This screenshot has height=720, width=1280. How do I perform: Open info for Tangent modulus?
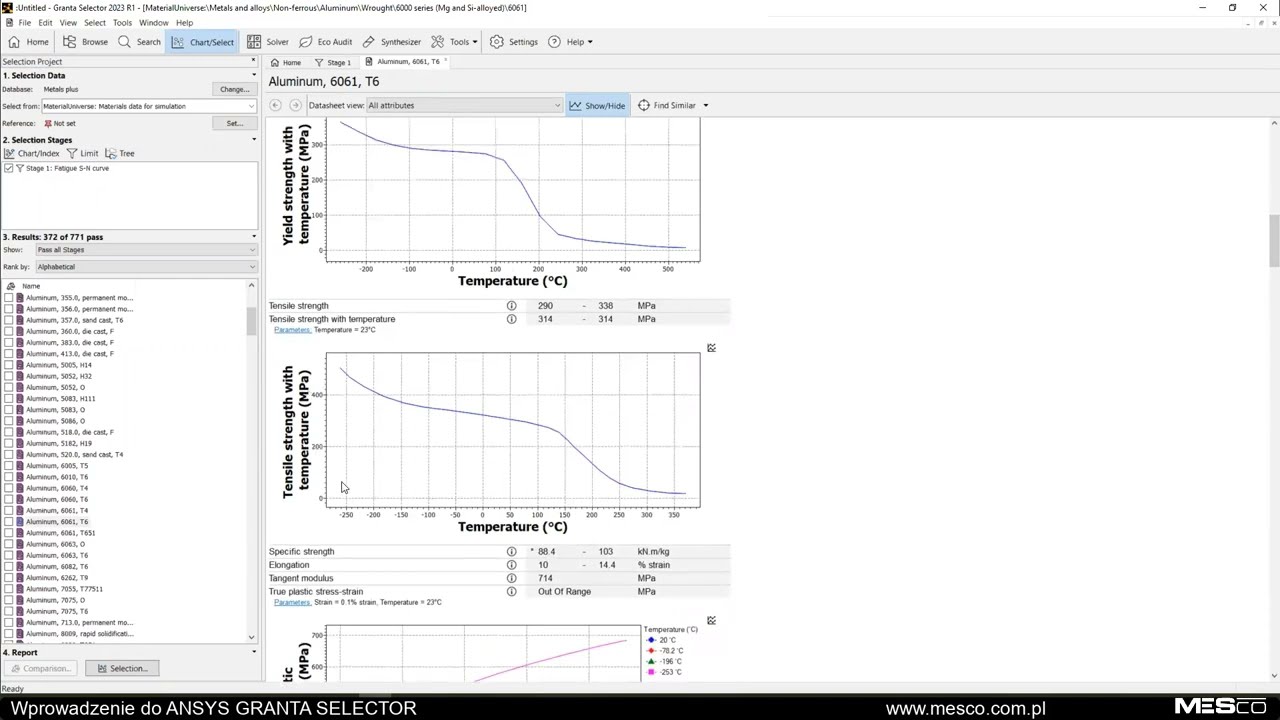click(511, 578)
